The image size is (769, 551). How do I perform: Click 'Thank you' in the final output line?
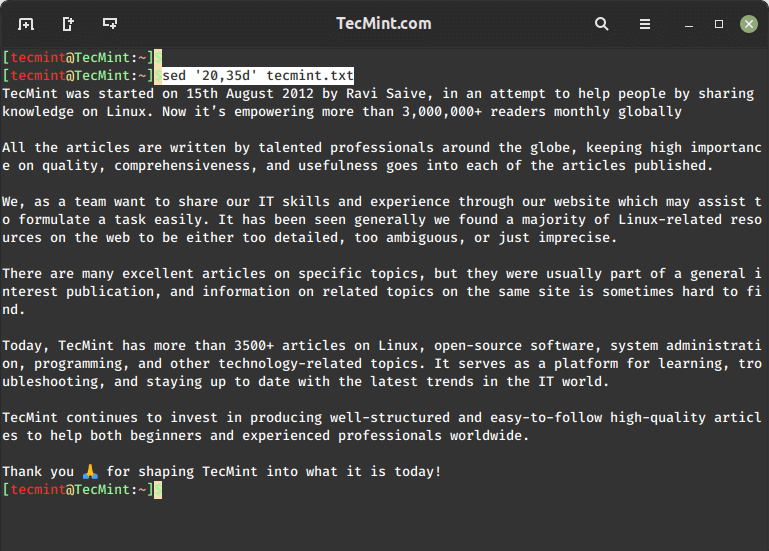pos(38,472)
